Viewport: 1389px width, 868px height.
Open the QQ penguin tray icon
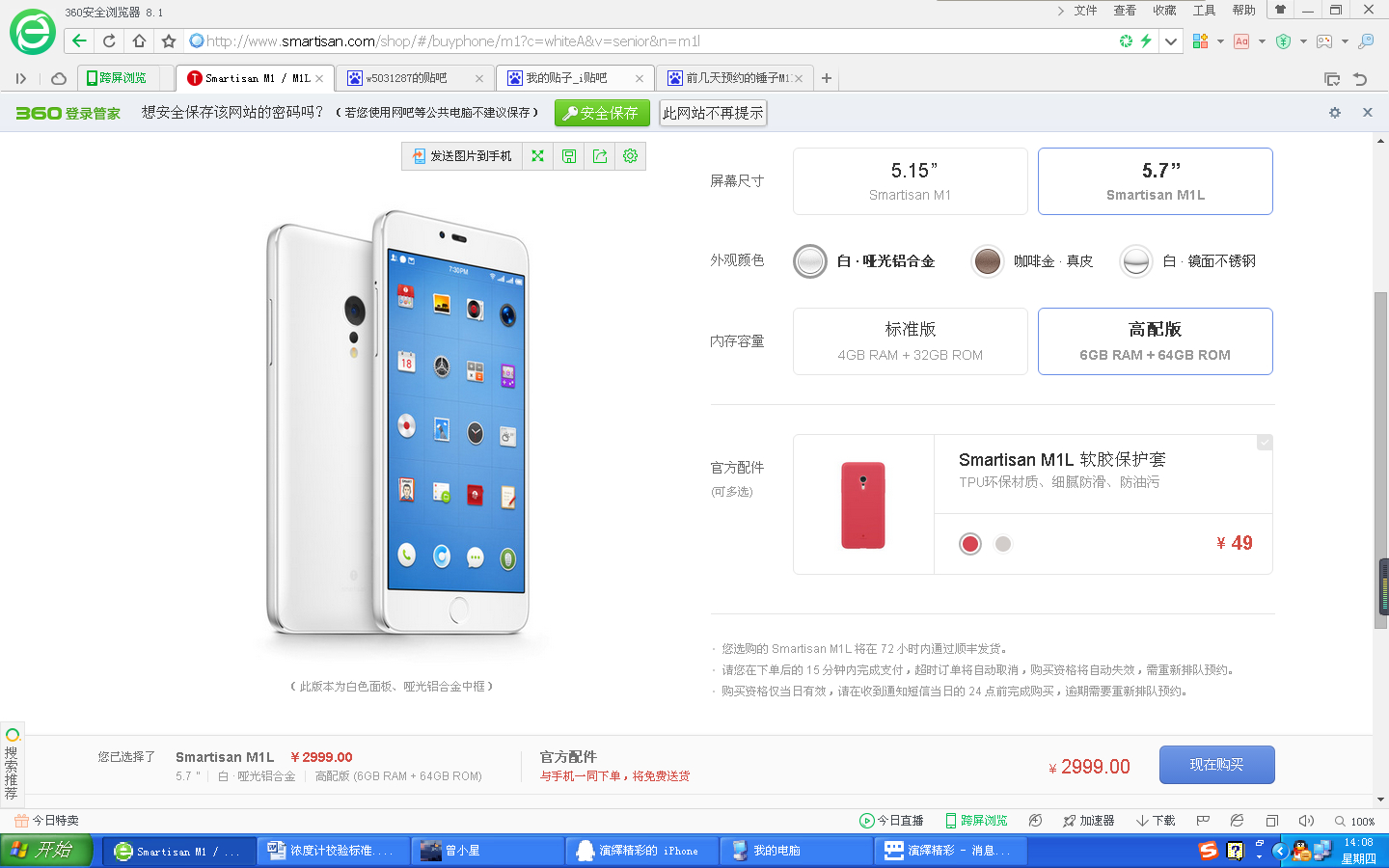(x=1301, y=850)
